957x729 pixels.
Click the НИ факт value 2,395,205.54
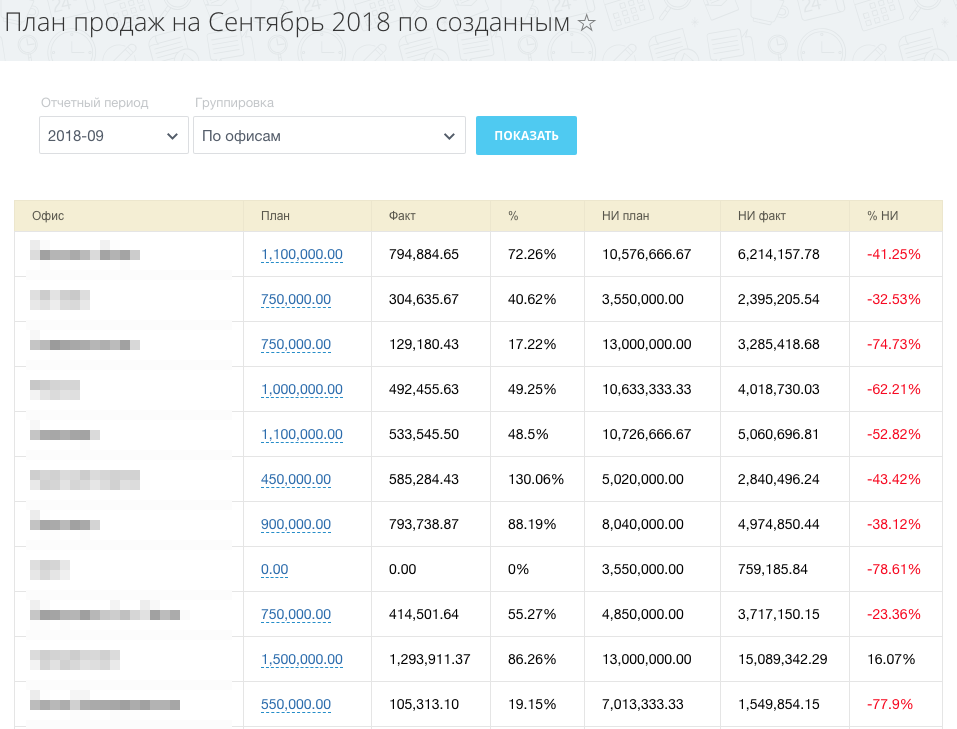pyautogui.click(x=778, y=300)
